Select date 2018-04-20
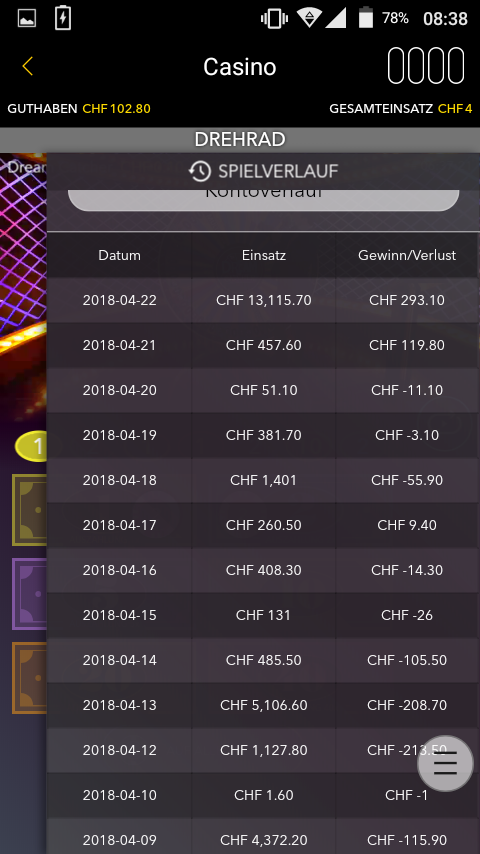Screen dimensions: 480x854 (x=119, y=390)
